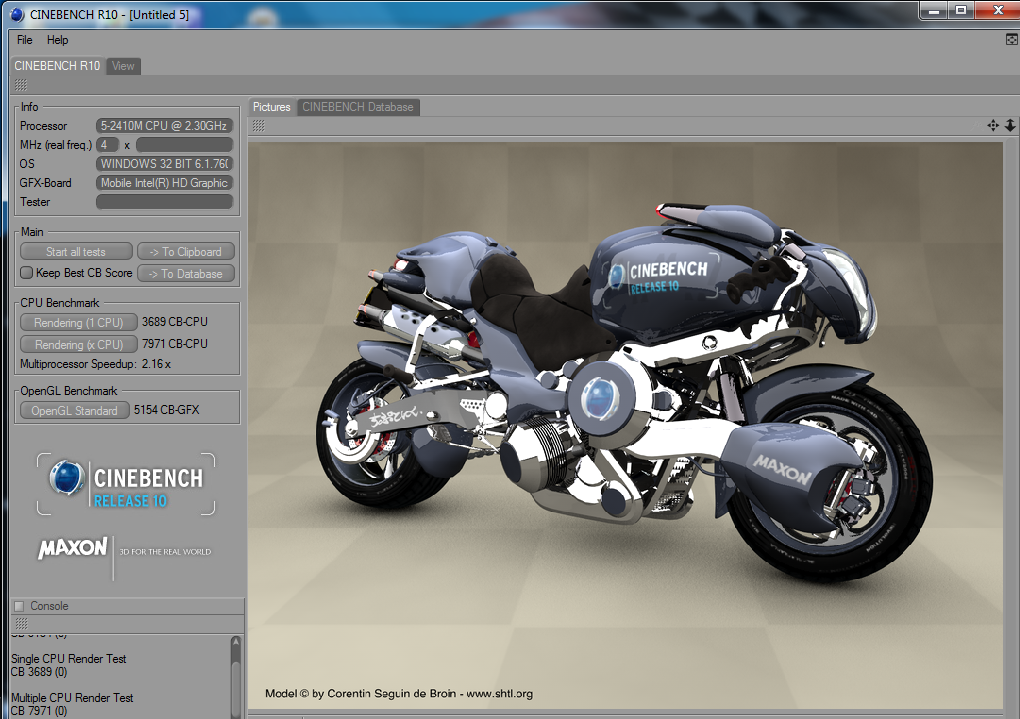Click the processor count multiplier field
The width and height of the screenshot is (1020, 719).
click(x=184, y=144)
